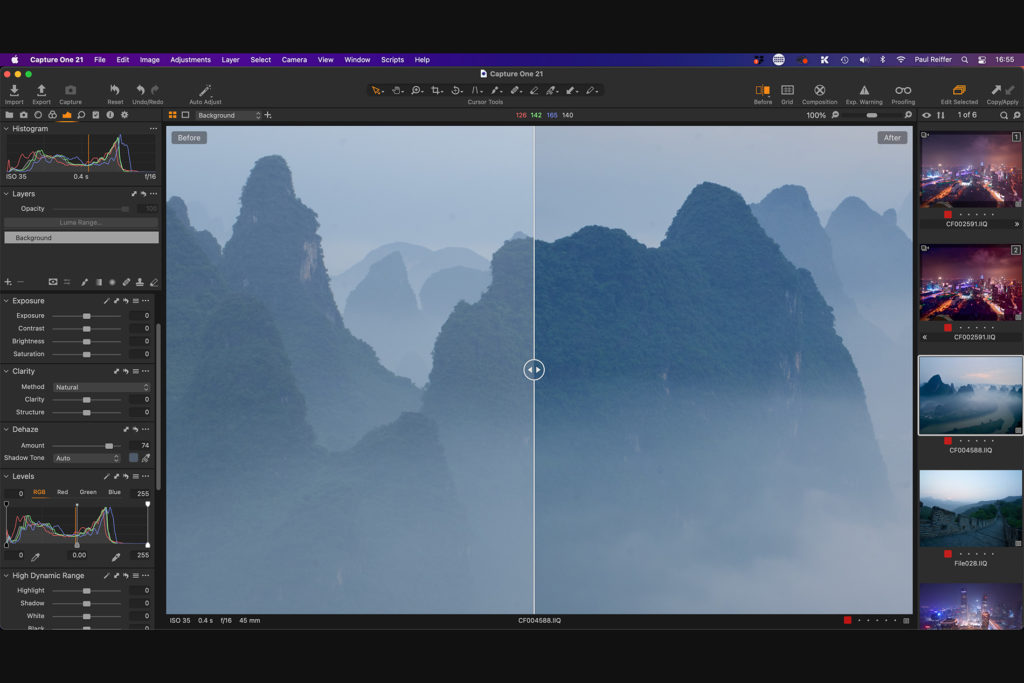Open the Capture camera tool tab

pos(24,115)
